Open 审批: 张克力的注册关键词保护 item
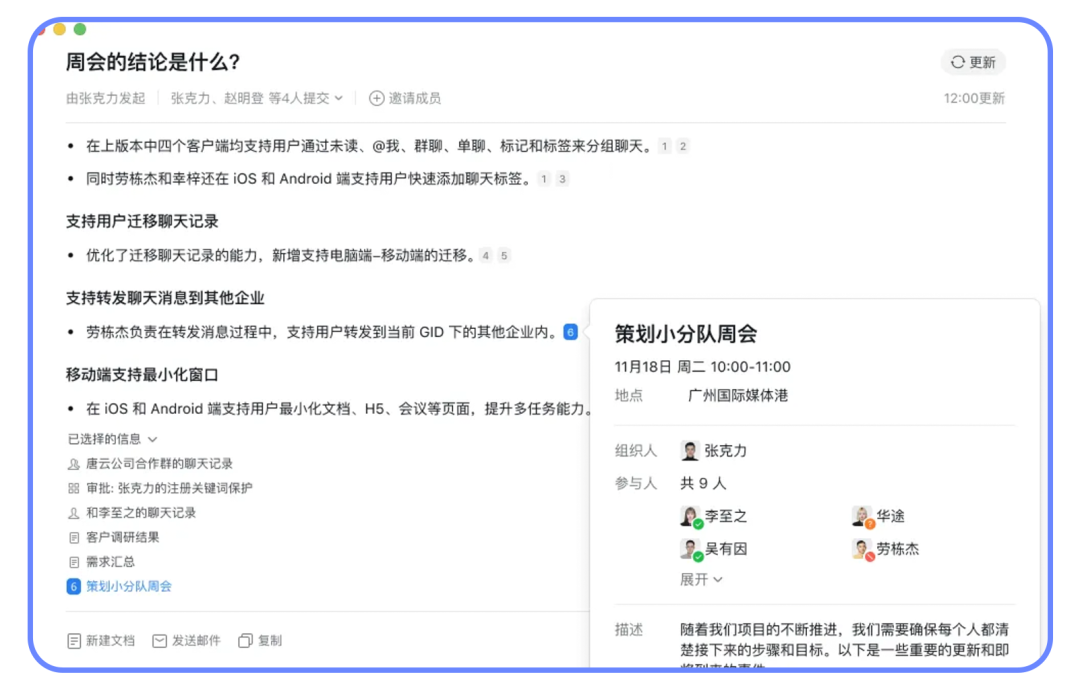This screenshot has height=689, width=1080. [x=168, y=488]
